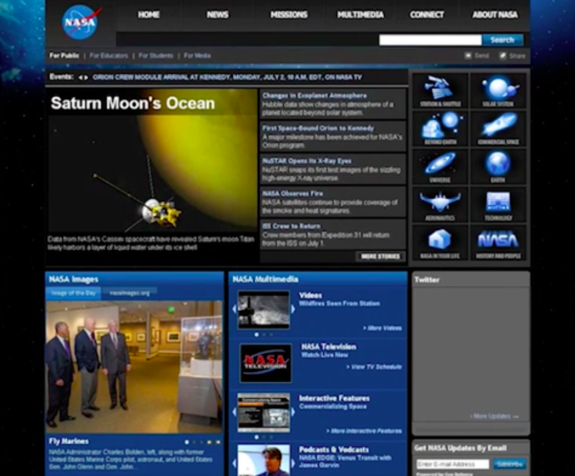This screenshot has height=476, width=575.
Task: Open the MULTIMEDIA menu
Action: [360, 15]
